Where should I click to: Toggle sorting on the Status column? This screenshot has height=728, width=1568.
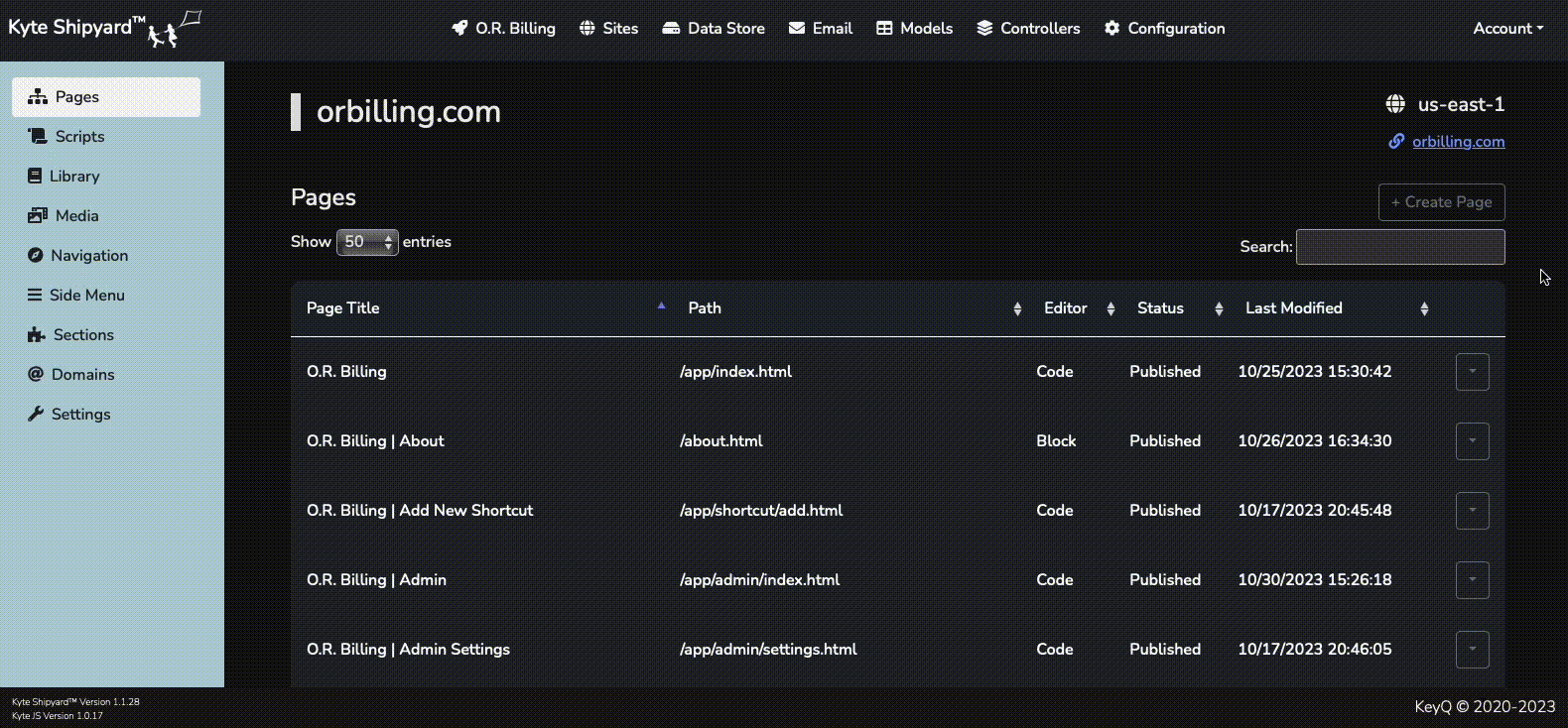pyautogui.click(x=1160, y=308)
